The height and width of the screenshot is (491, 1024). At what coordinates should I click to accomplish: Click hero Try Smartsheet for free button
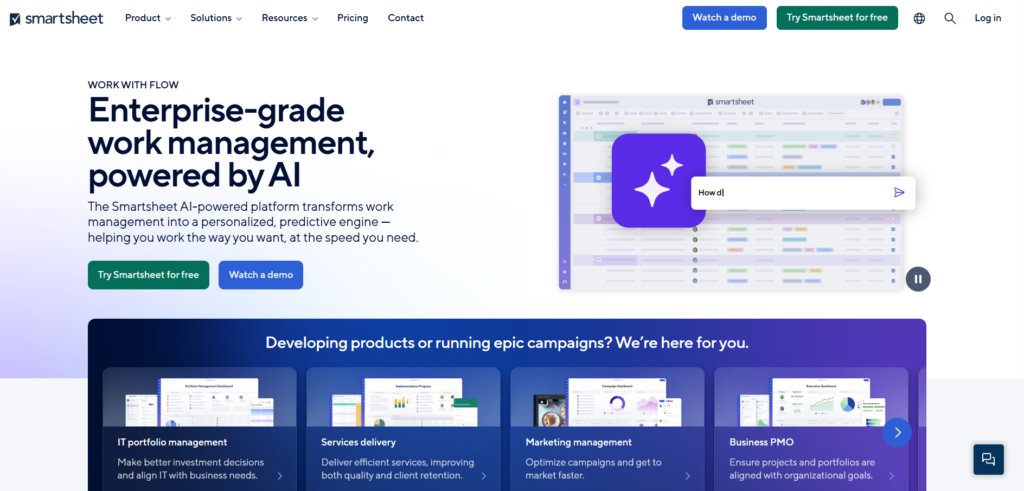pos(148,275)
